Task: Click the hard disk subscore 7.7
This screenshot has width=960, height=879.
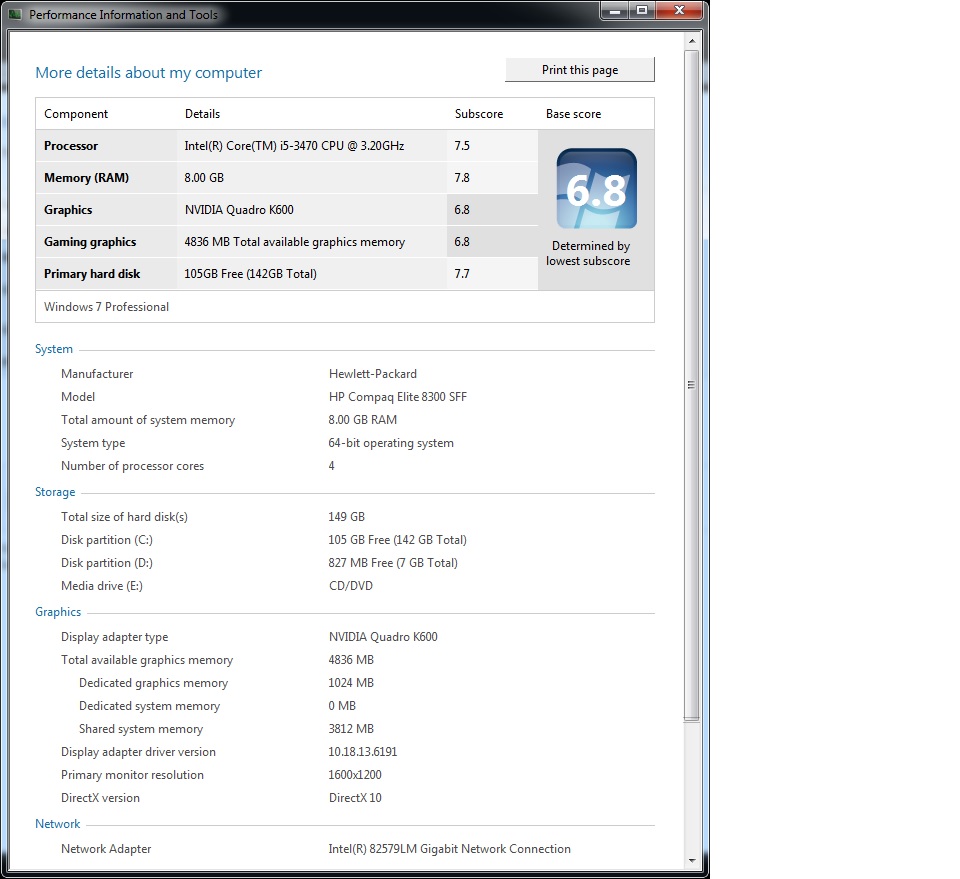Action: point(462,274)
